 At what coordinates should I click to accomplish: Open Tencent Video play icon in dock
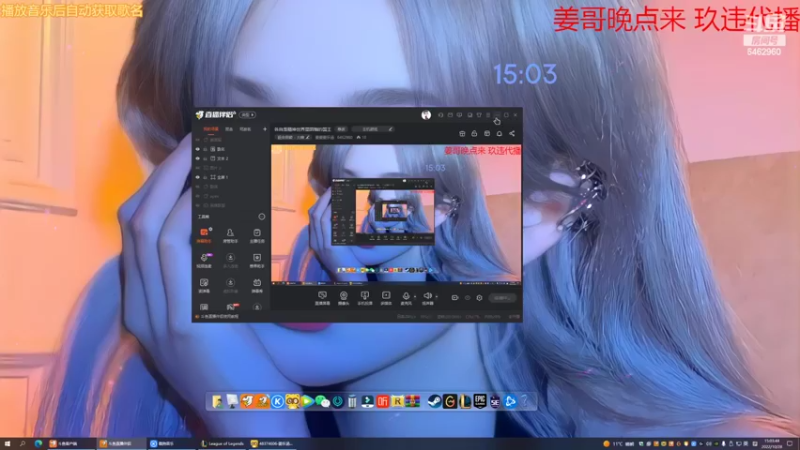(x=307, y=402)
